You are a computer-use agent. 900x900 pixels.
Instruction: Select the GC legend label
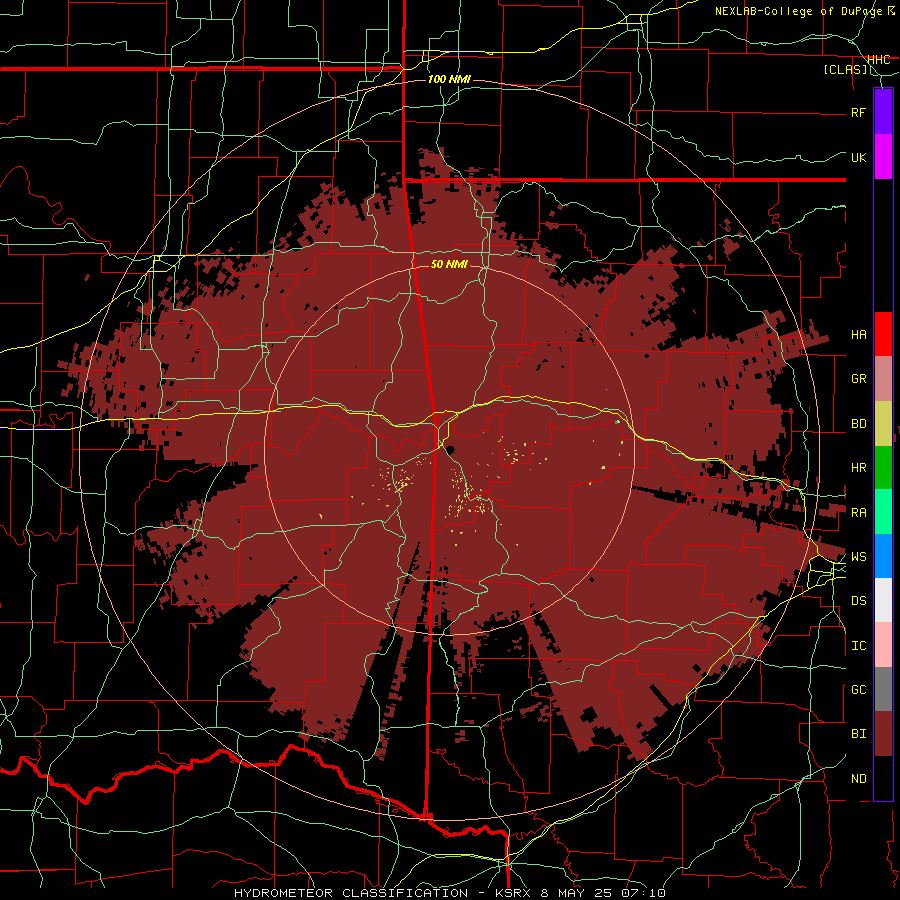(x=858, y=690)
